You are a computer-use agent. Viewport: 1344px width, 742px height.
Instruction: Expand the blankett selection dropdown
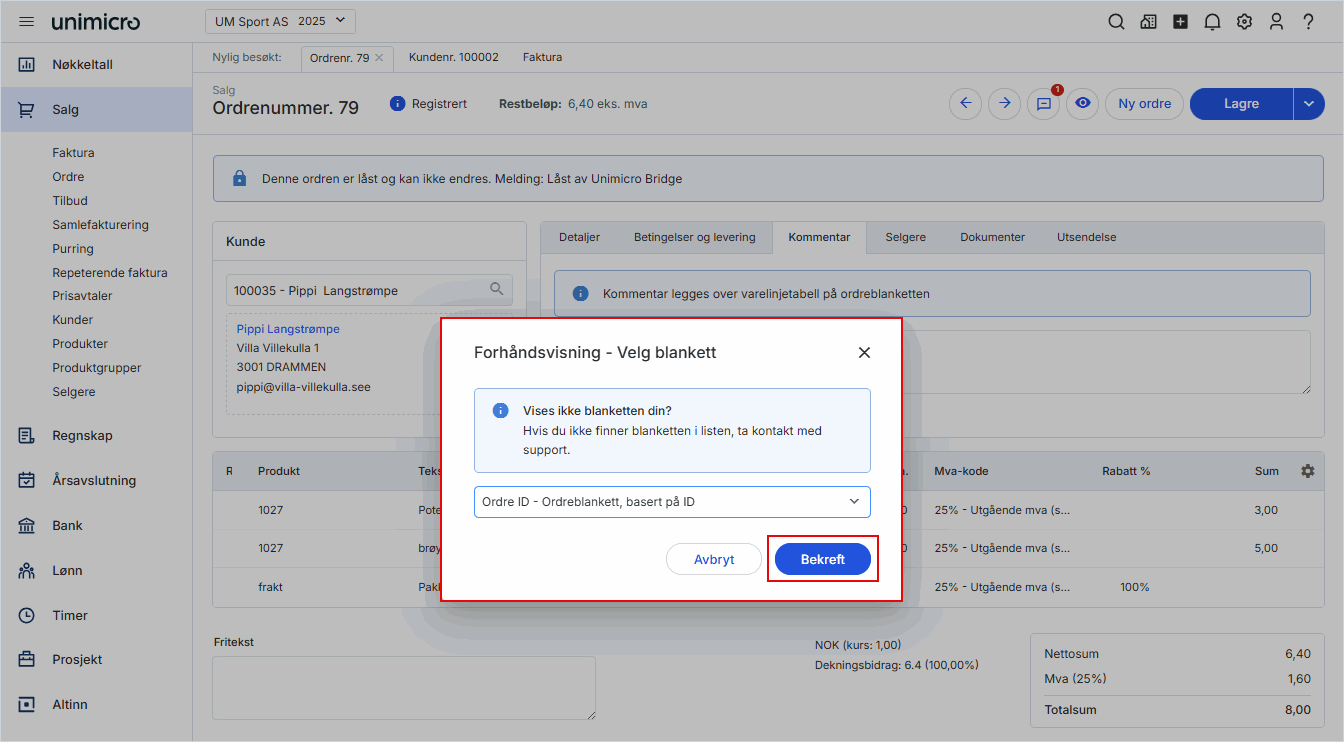(x=672, y=502)
